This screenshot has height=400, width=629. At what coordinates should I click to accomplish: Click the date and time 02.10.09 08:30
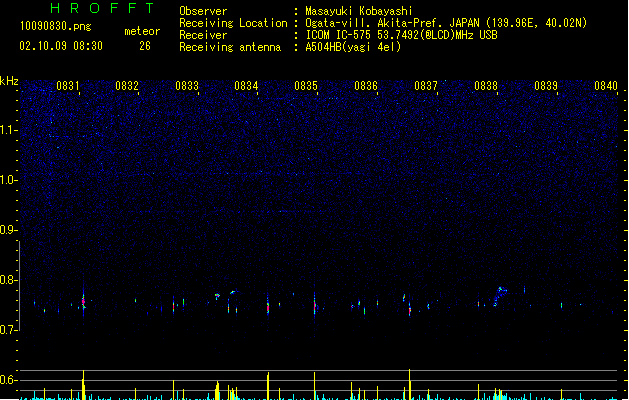[61, 46]
